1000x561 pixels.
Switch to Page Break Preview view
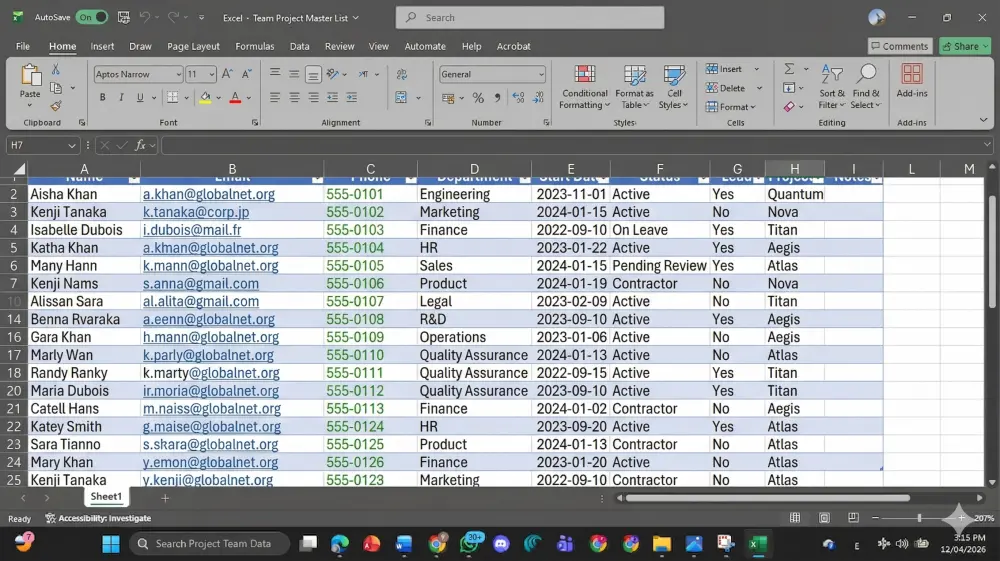853,518
